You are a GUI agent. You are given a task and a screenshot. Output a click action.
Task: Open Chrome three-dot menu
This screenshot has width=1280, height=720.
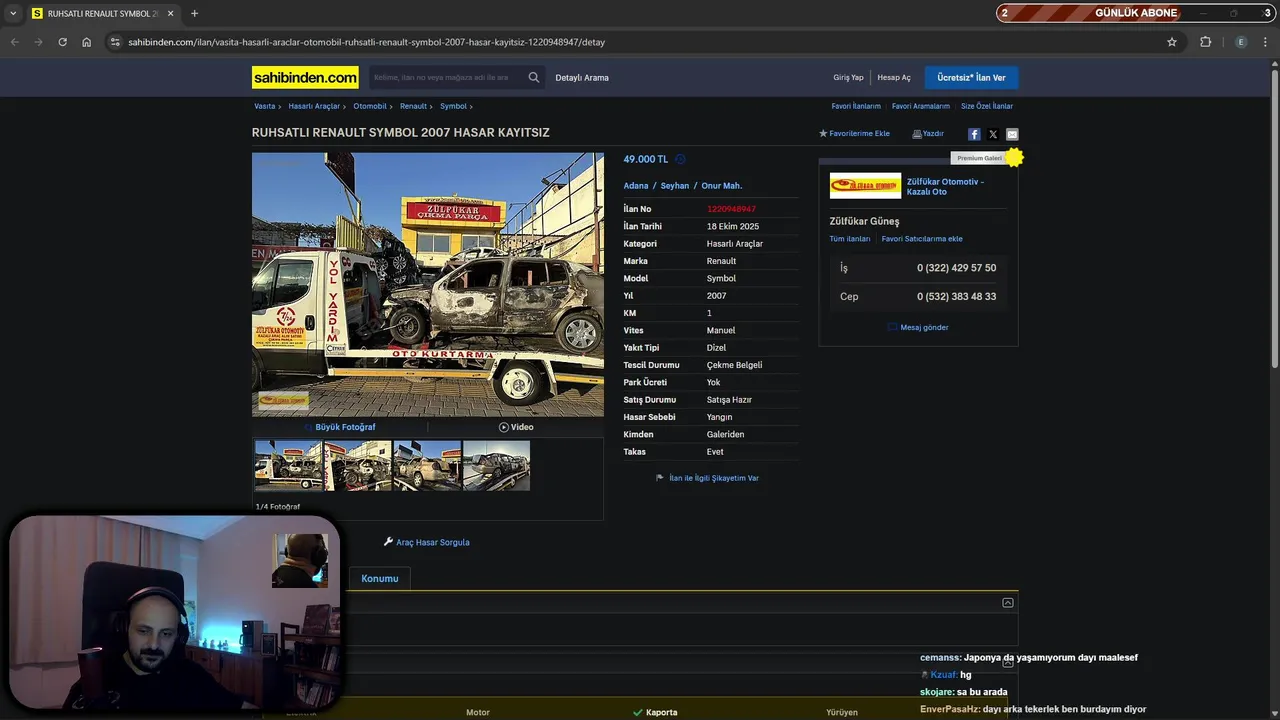point(1265,42)
